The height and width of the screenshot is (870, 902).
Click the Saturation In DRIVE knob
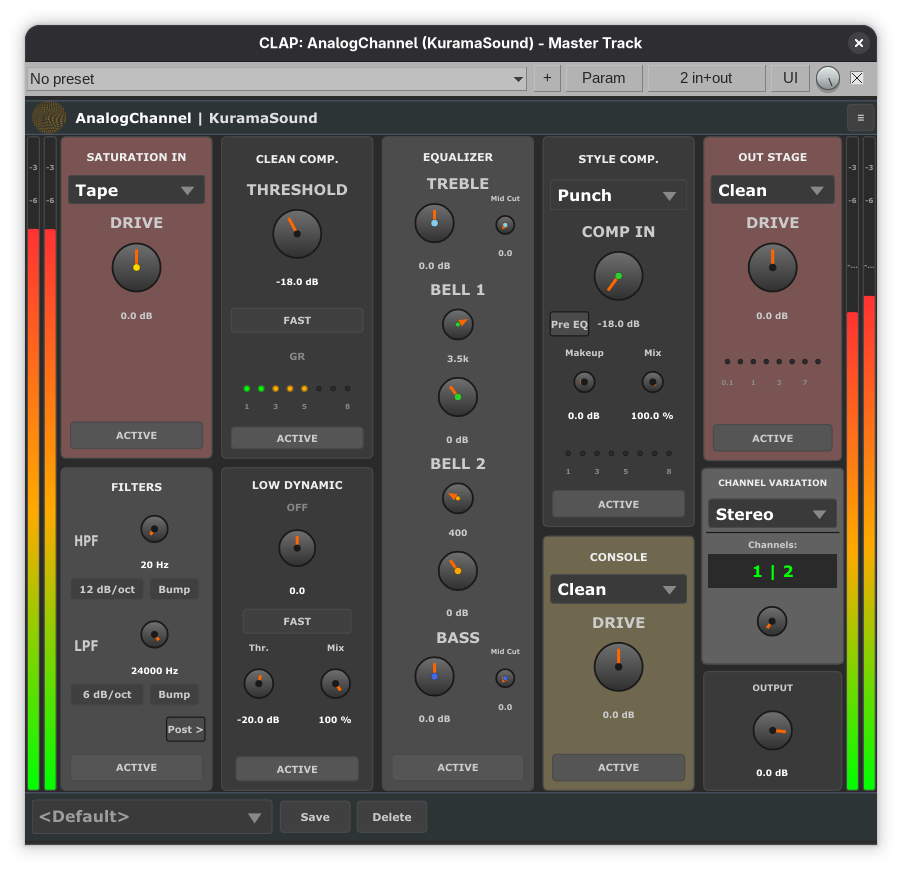136,267
